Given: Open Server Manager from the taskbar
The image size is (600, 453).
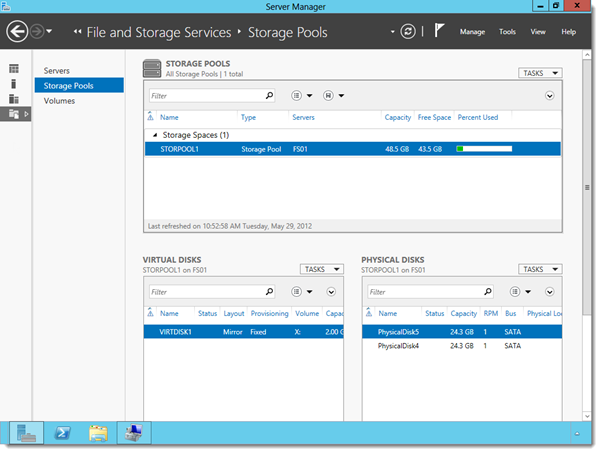Looking at the screenshot, I should 26,433.
